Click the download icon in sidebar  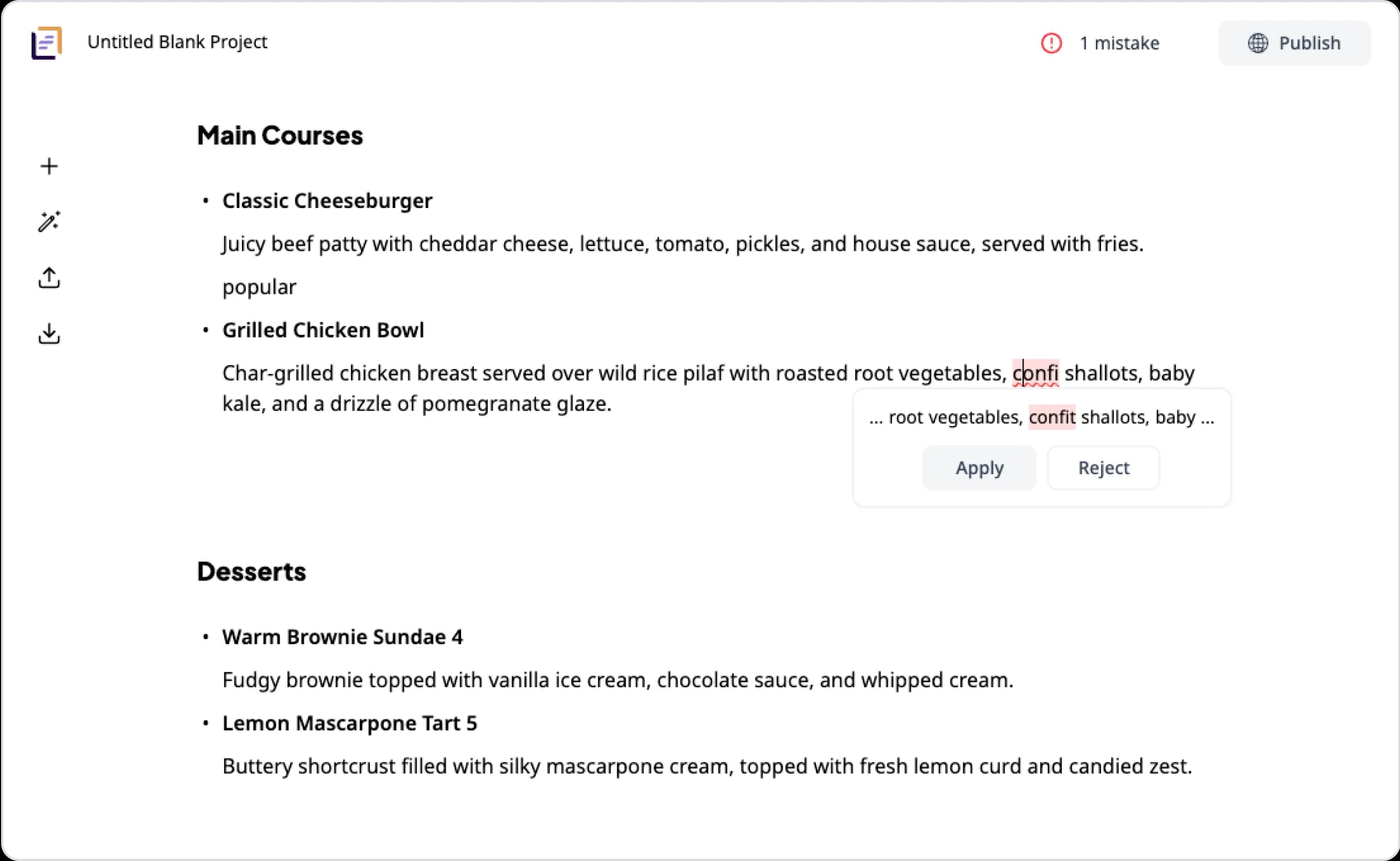click(49, 334)
